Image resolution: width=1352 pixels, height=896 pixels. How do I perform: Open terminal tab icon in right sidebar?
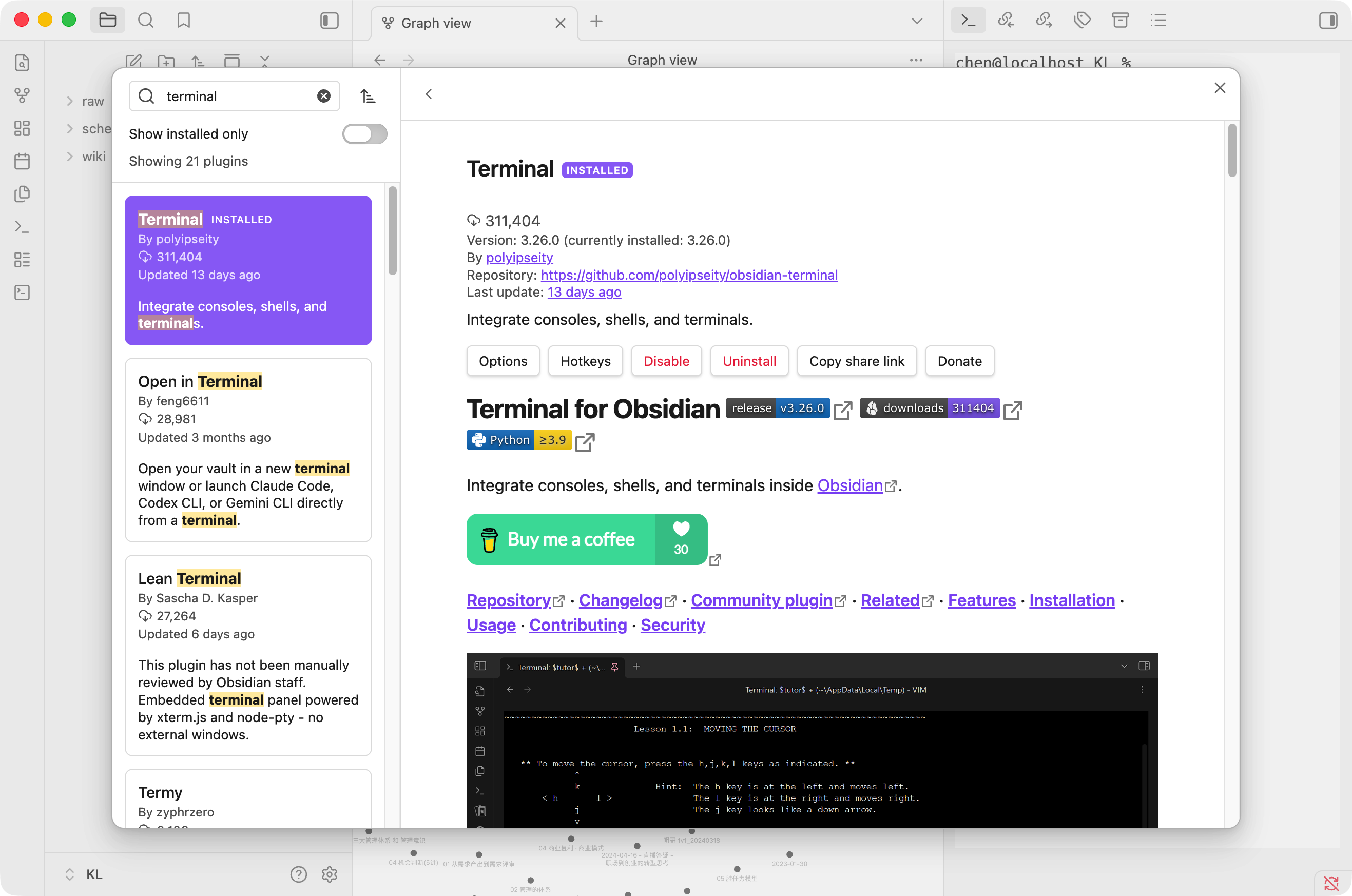pyautogui.click(x=968, y=21)
